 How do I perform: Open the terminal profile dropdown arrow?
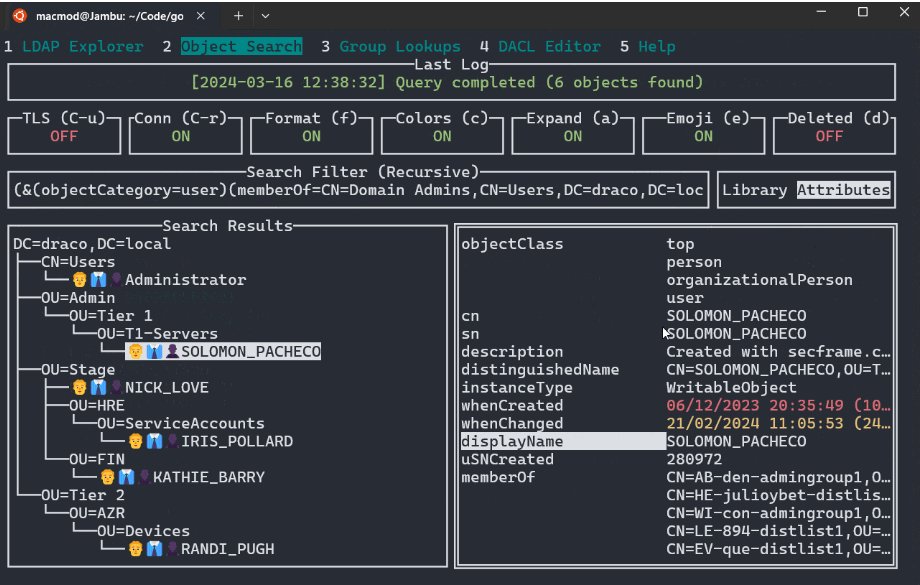(265, 16)
